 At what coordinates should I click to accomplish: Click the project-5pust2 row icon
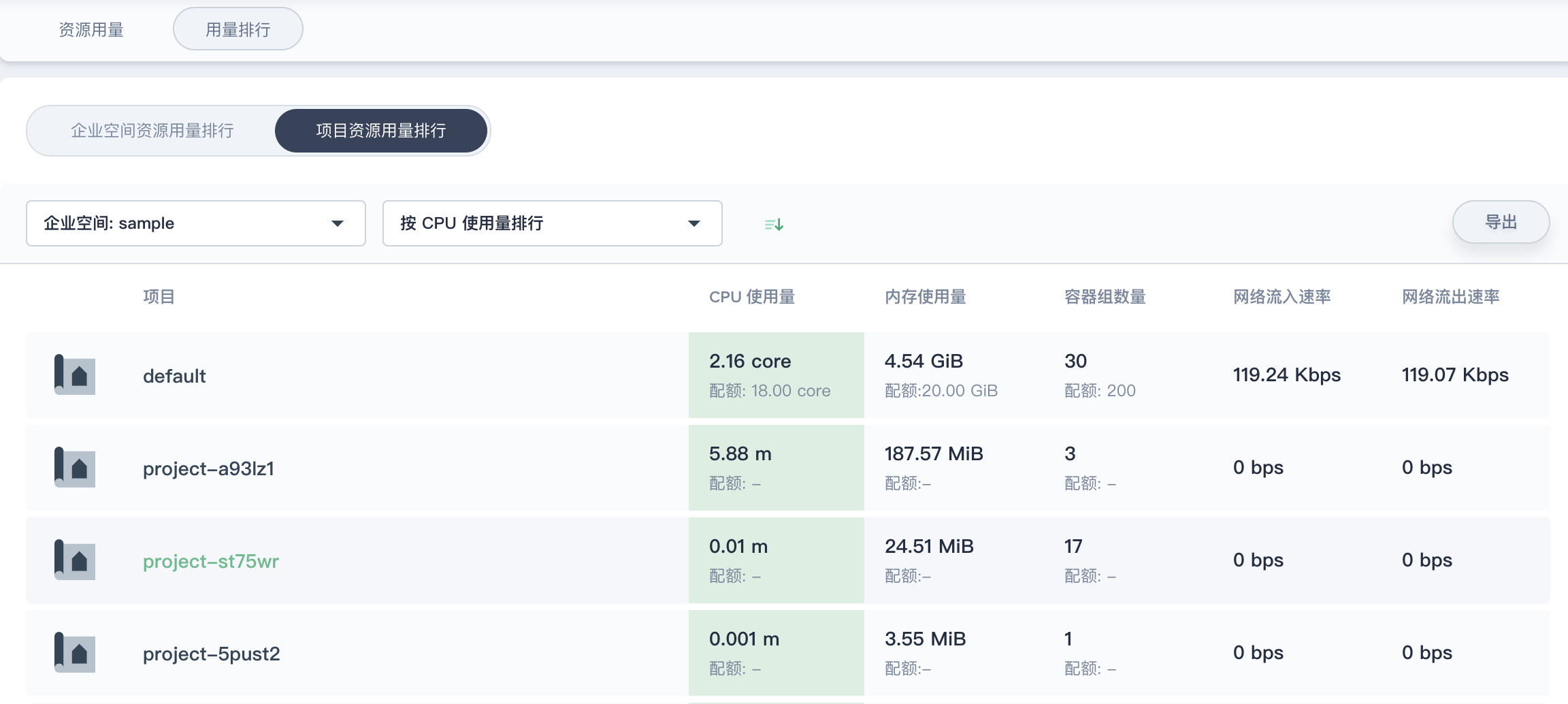point(75,652)
